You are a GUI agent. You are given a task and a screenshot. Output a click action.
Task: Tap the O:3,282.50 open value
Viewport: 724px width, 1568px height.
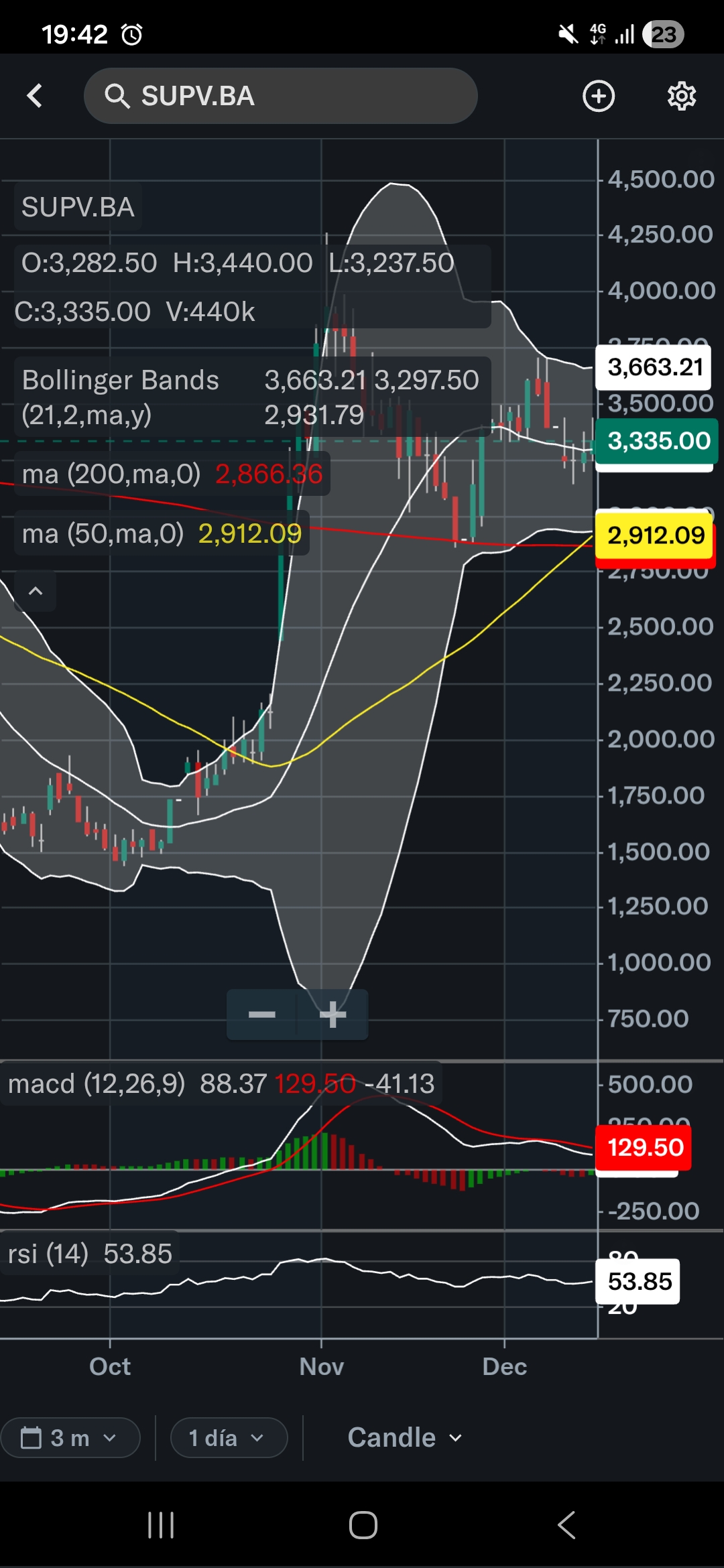click(89, 263)
